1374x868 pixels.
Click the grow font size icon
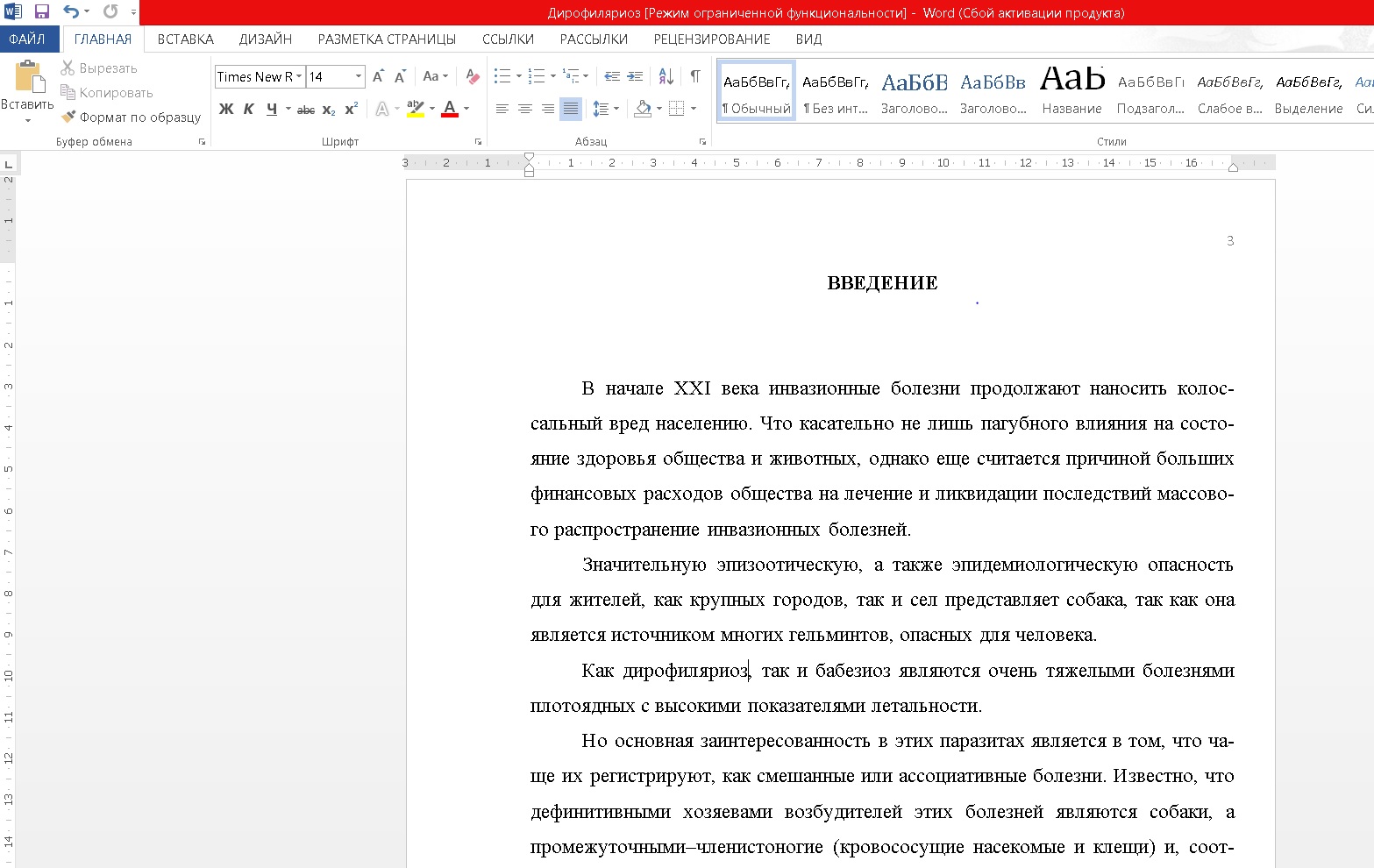[x=378, y=76]
